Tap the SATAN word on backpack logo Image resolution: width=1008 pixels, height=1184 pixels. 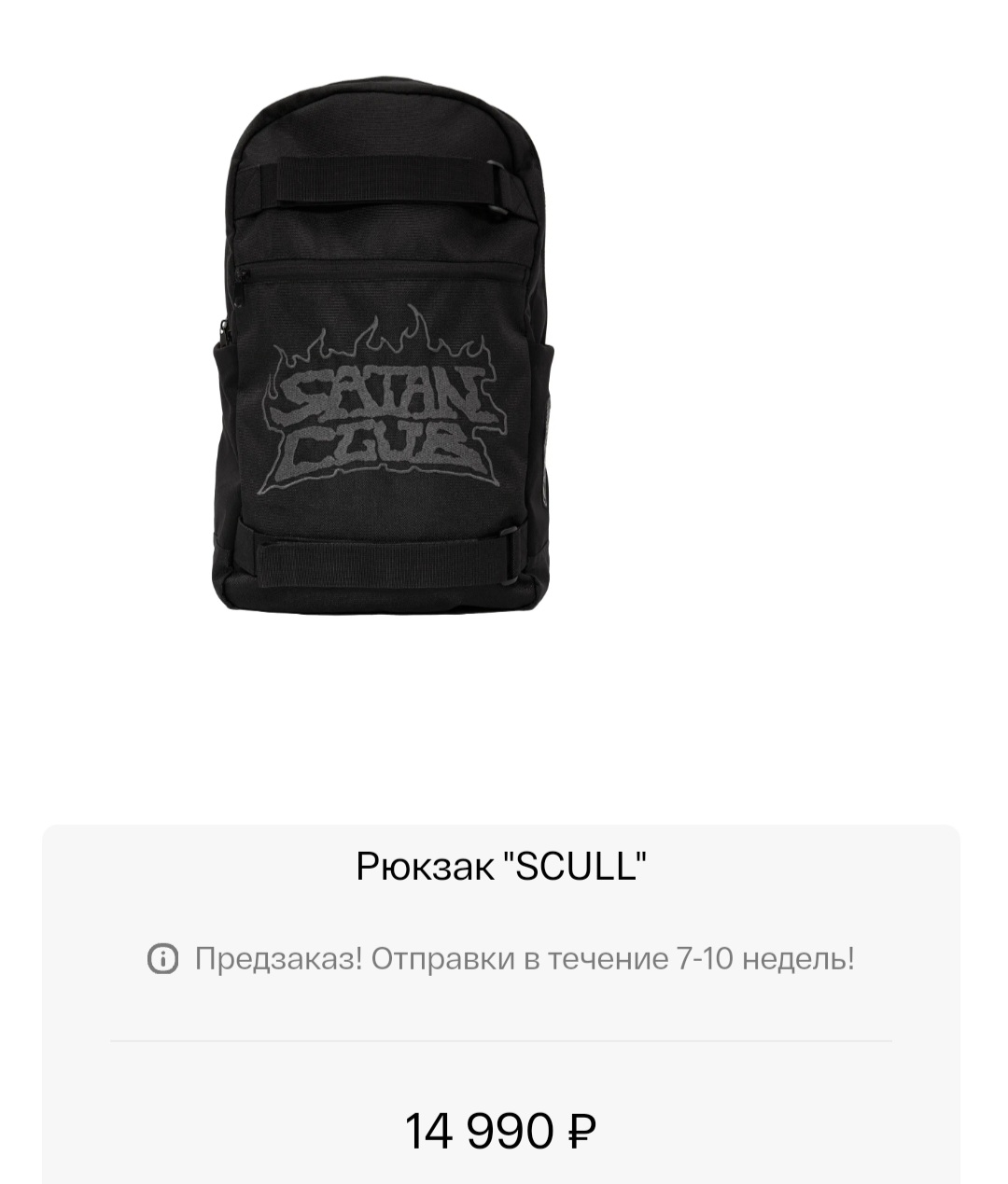383,397
